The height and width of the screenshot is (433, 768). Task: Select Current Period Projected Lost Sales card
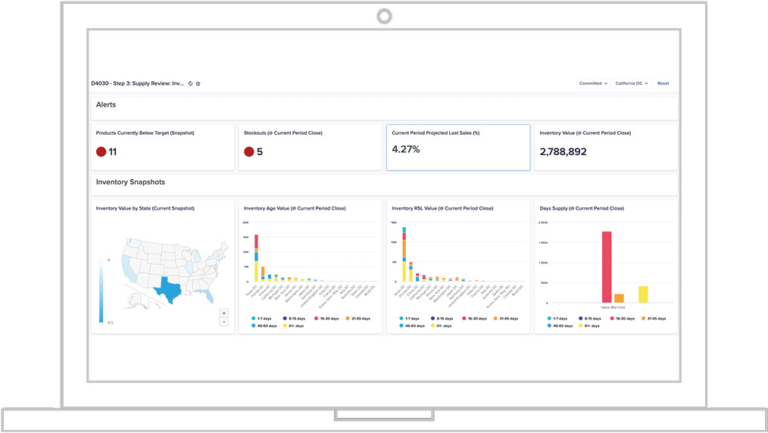coord(458,147)
